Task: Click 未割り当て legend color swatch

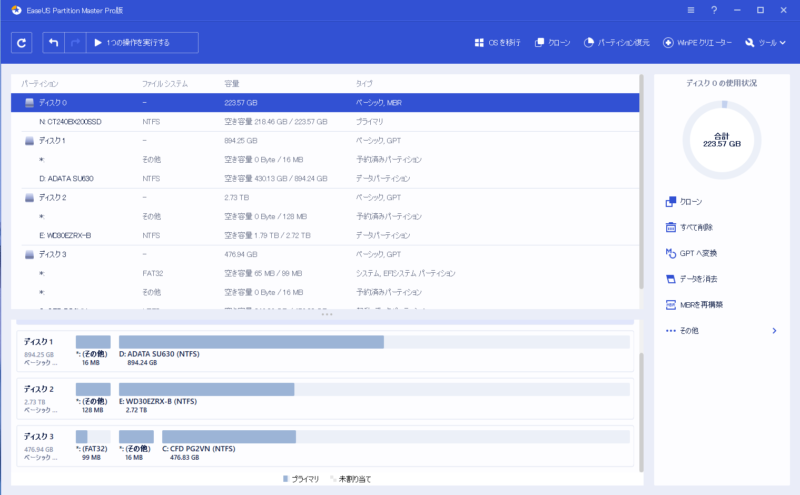Action: 333,479
